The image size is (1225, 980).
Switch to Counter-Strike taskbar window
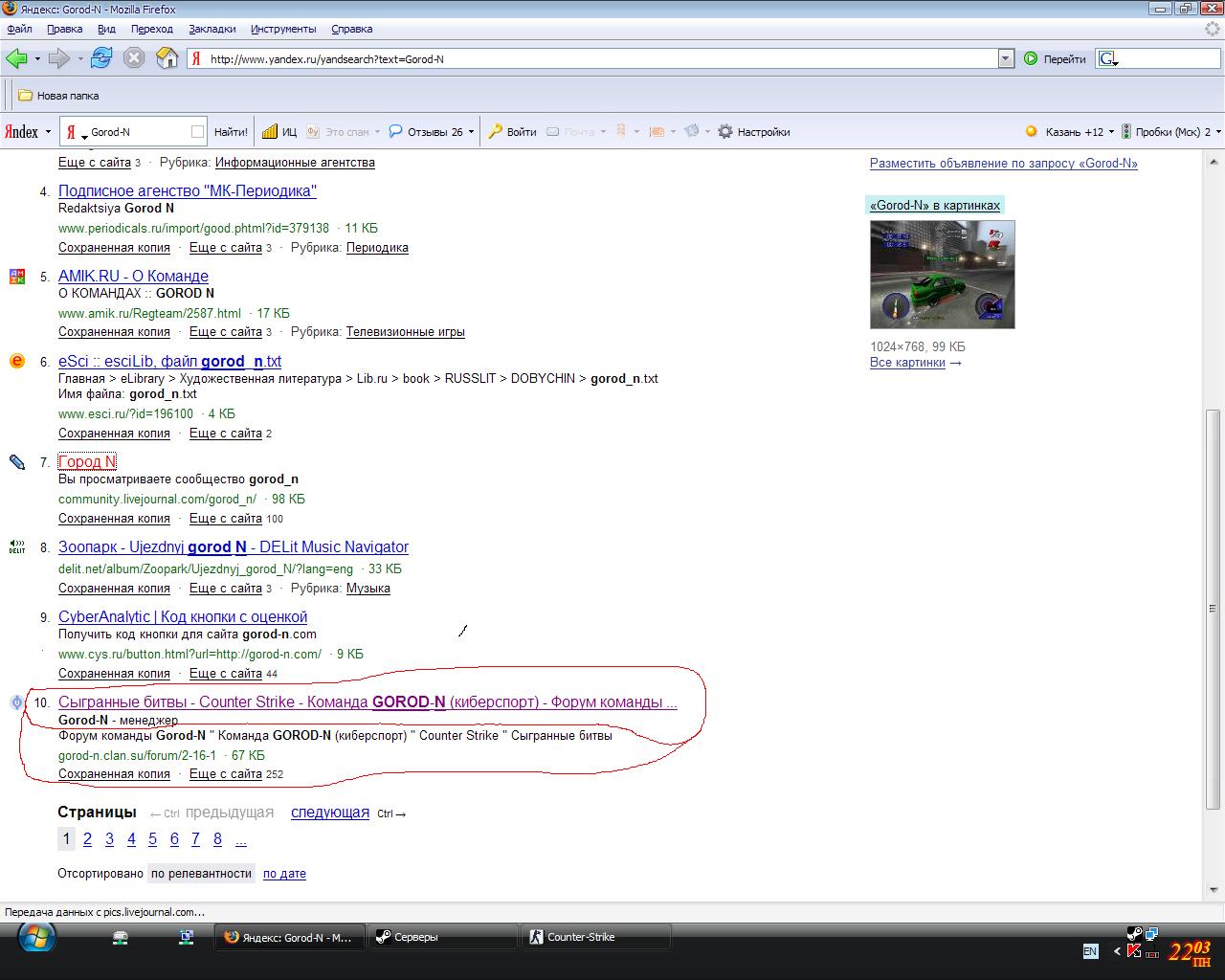pos(595,937)
